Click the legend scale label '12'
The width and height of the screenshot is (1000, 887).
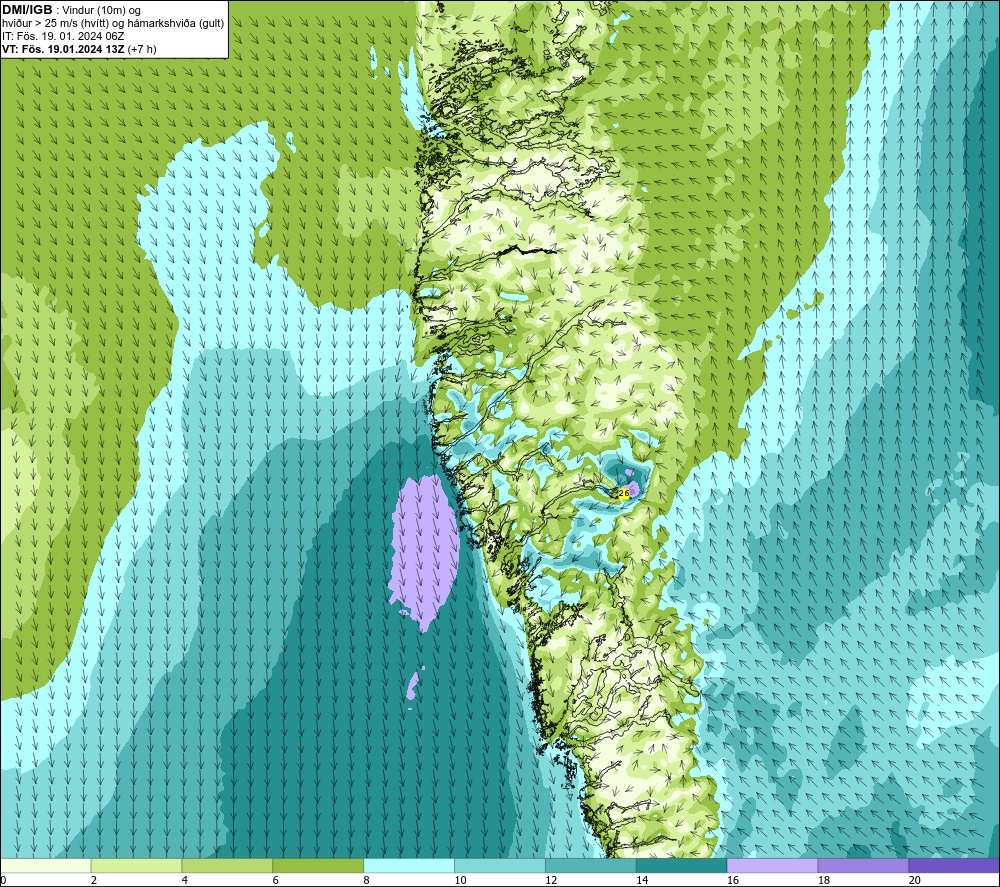[551, 880]
